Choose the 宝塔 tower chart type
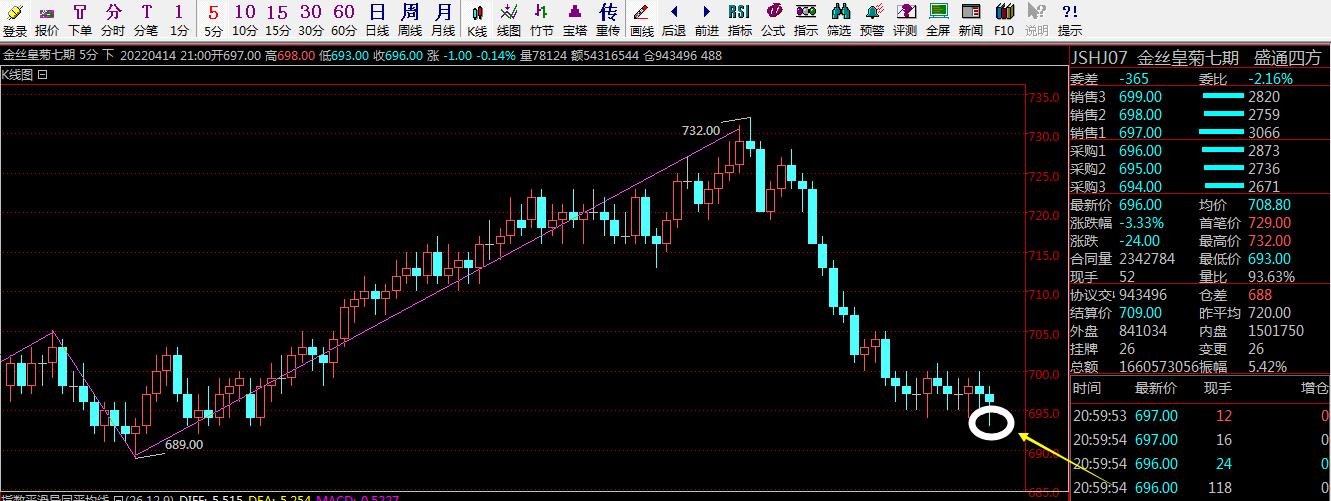 coord(575,19)
